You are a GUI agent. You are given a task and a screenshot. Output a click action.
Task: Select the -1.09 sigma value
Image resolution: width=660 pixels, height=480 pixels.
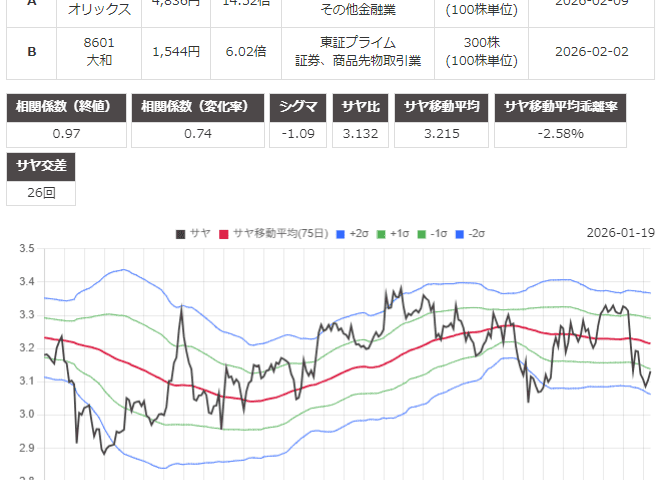pyautogui.click(x=298, y=134)
